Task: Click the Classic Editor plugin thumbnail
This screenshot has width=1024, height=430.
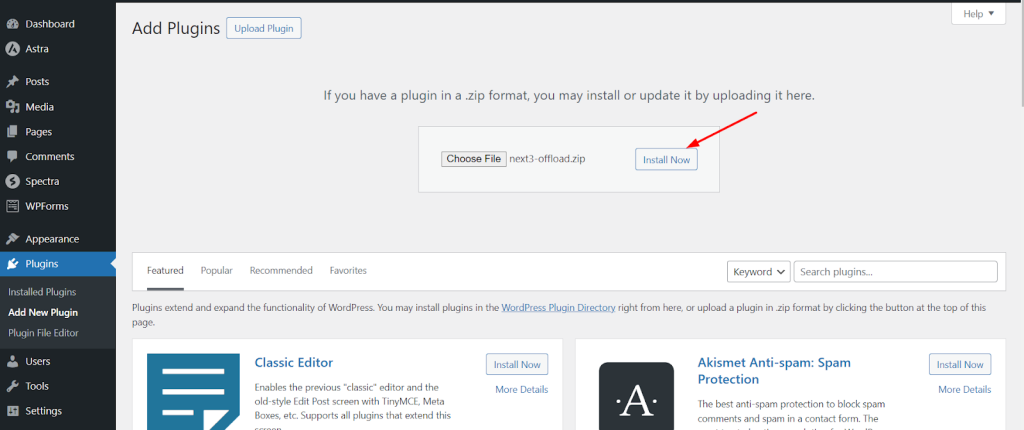Action: [x=195, y=392]
